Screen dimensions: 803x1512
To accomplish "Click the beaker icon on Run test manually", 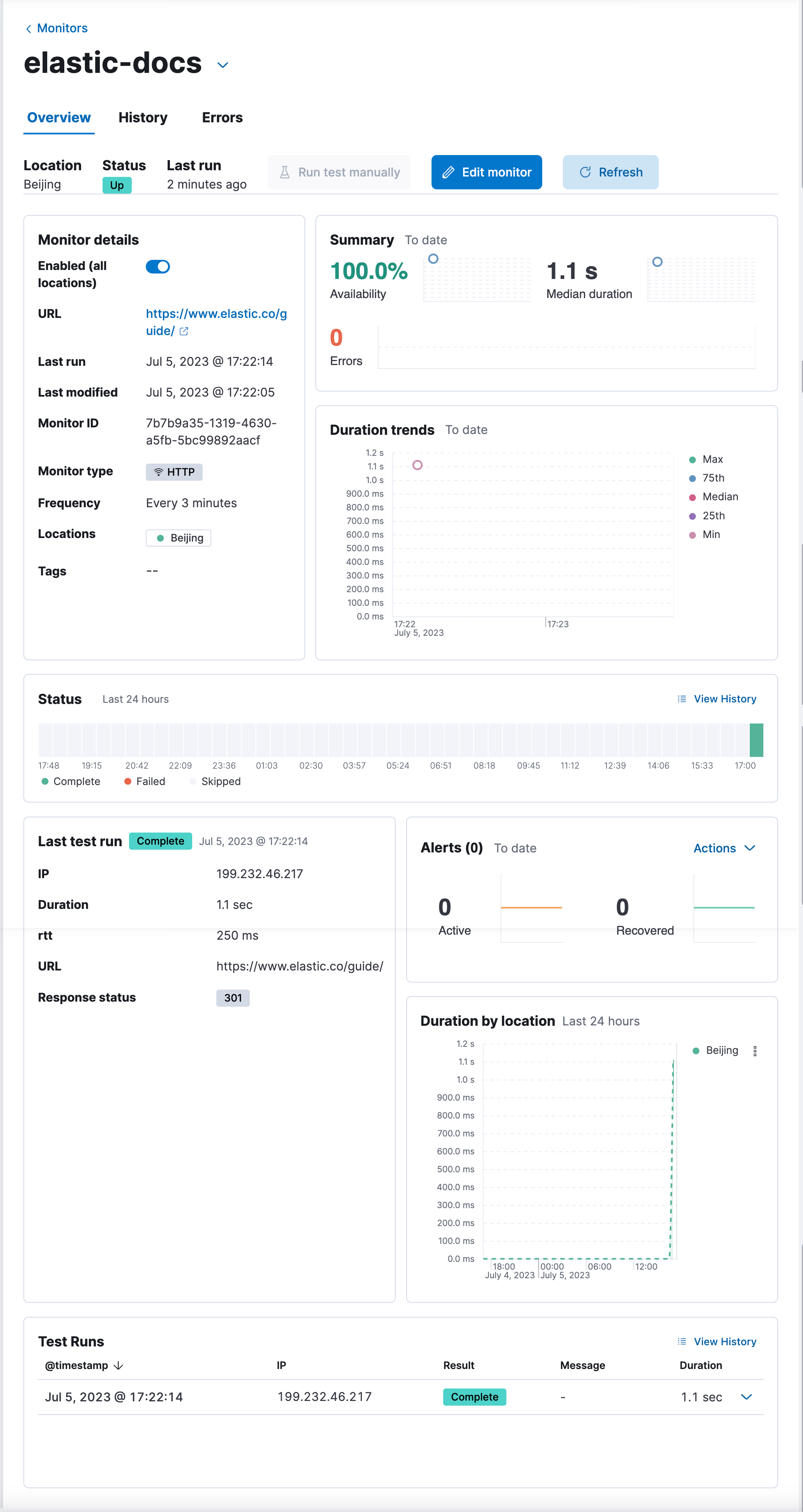I will tap(285, 172).
